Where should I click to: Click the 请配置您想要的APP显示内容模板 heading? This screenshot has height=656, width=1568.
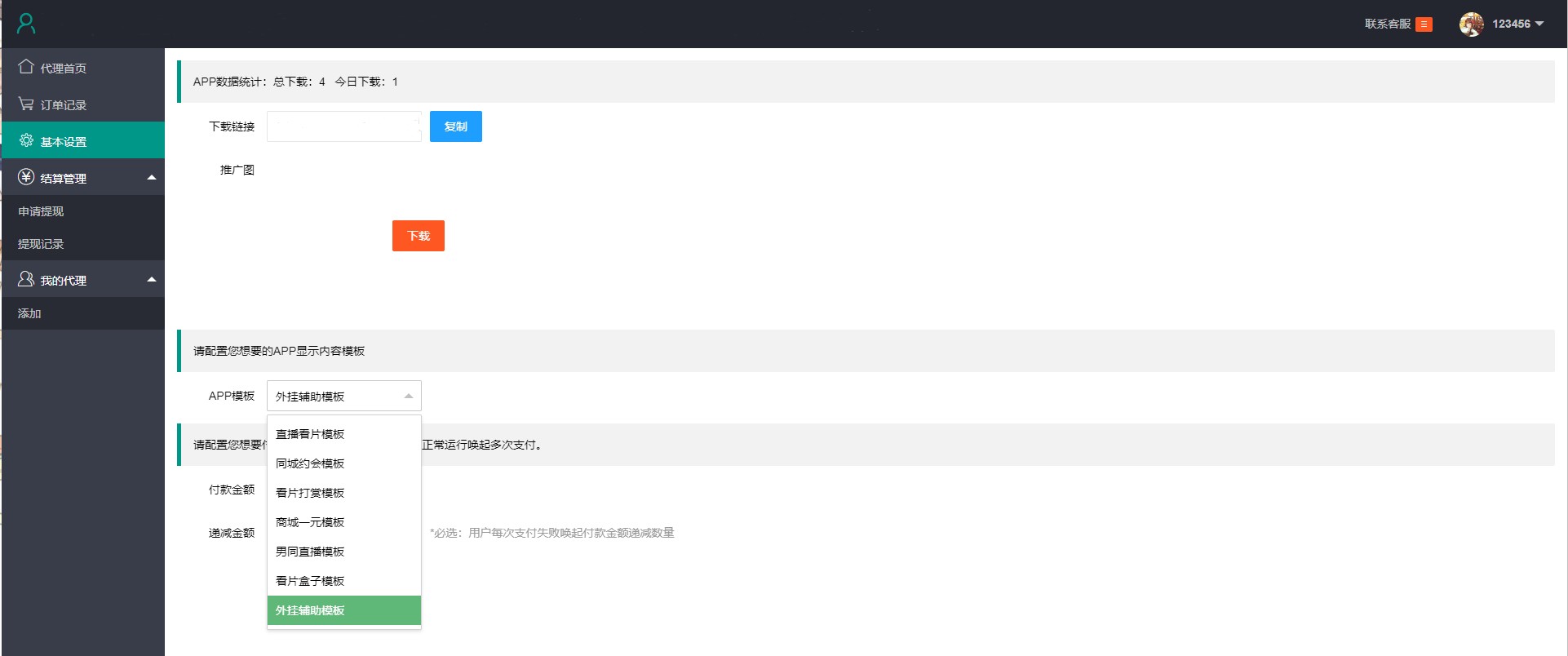[x=279, y=351]
